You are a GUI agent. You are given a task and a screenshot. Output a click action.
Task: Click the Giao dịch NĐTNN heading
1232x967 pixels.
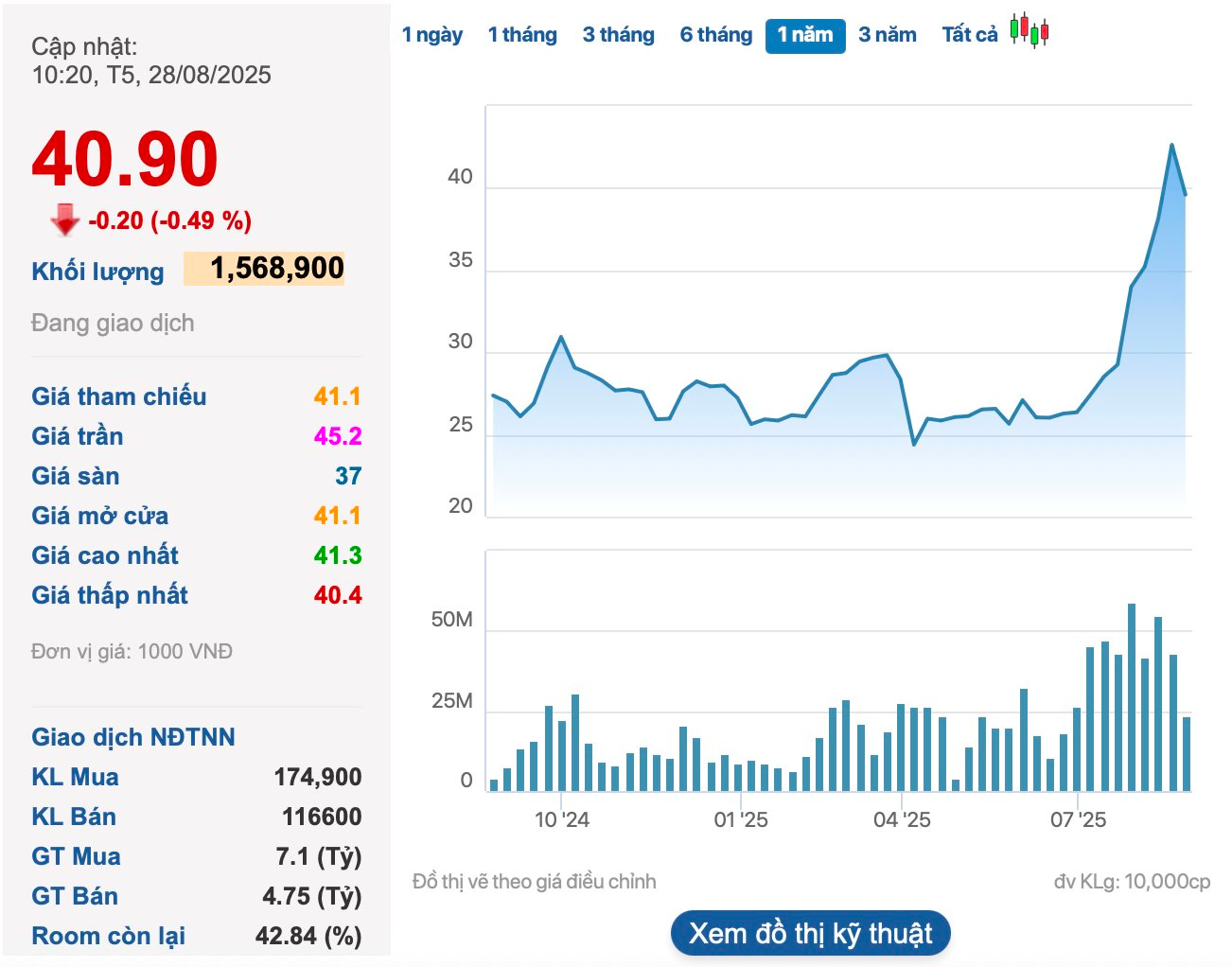[133, 737]
